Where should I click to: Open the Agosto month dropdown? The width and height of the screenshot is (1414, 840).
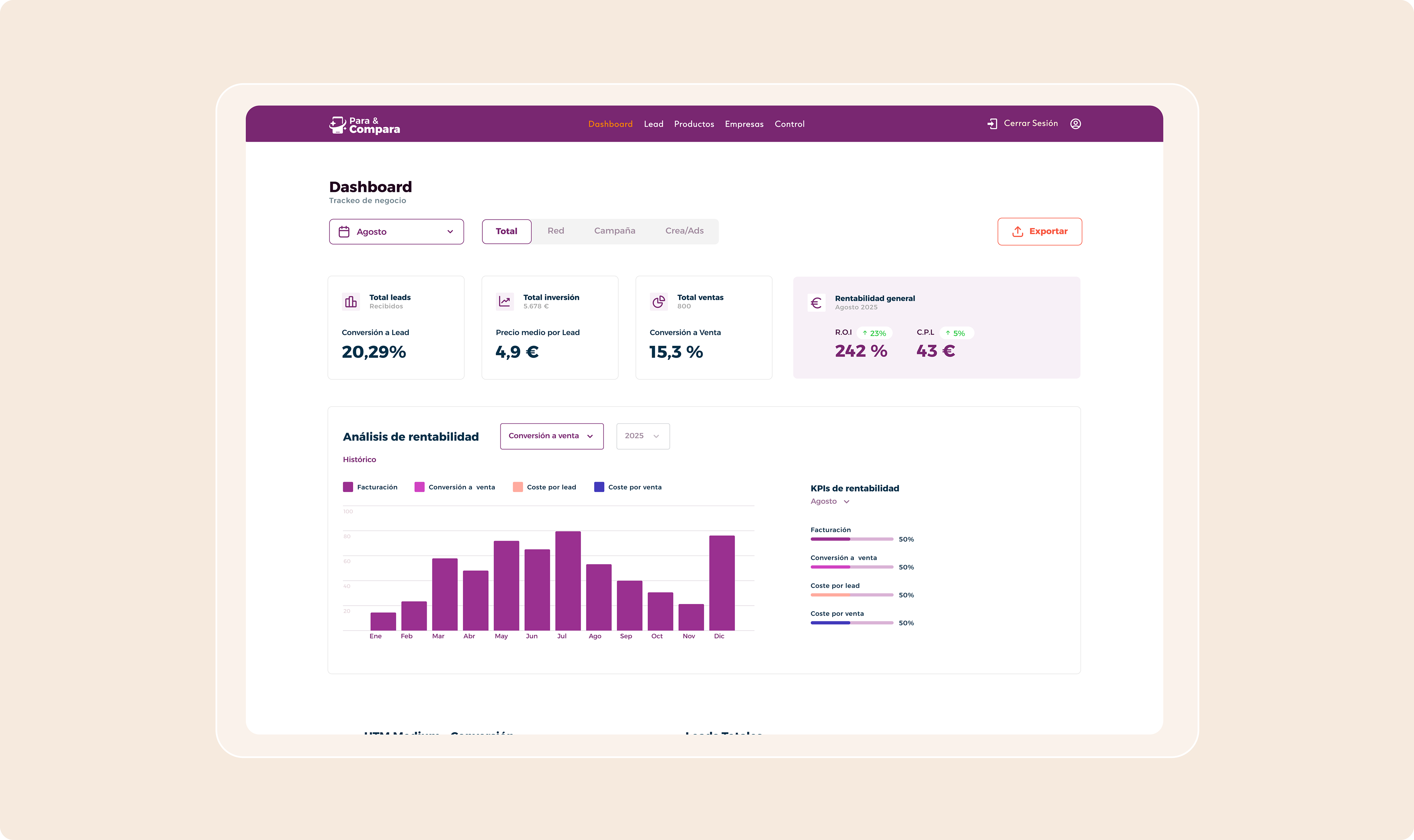point(396,232)
